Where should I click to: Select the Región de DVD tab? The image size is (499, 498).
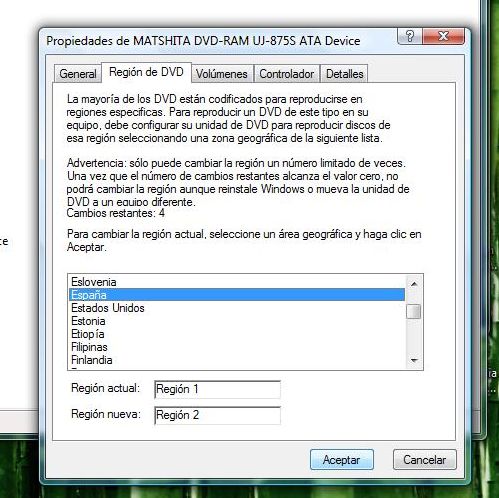click(146, 72)
